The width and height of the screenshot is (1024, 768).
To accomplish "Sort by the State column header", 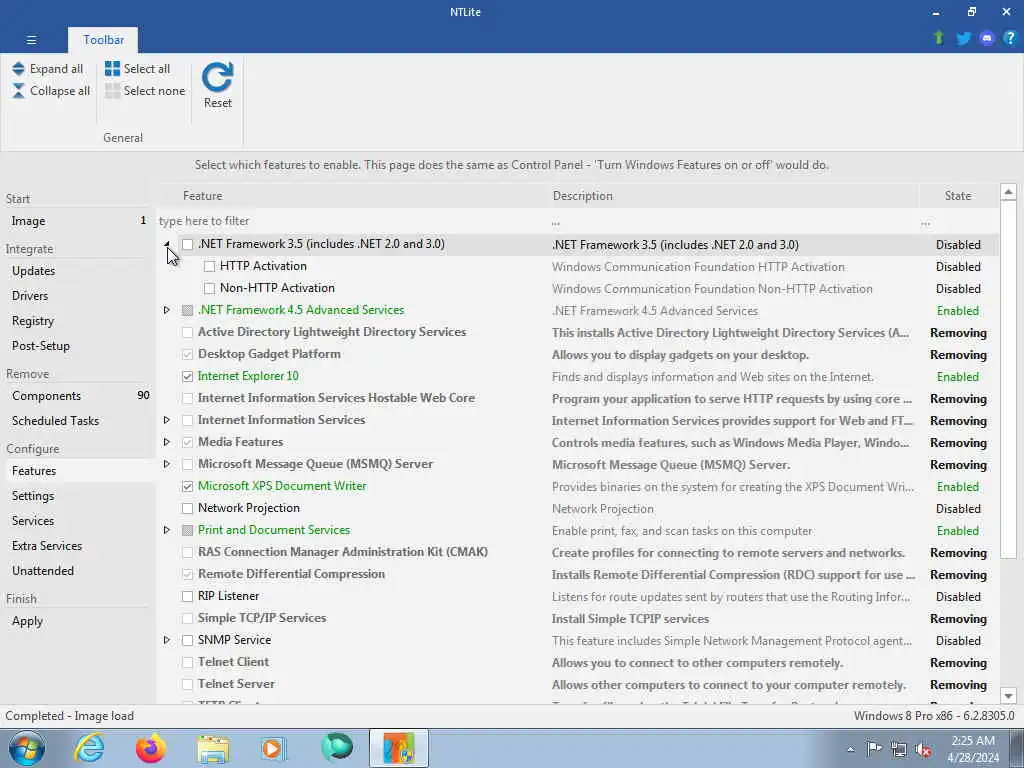I will click(x=958, y=196).
